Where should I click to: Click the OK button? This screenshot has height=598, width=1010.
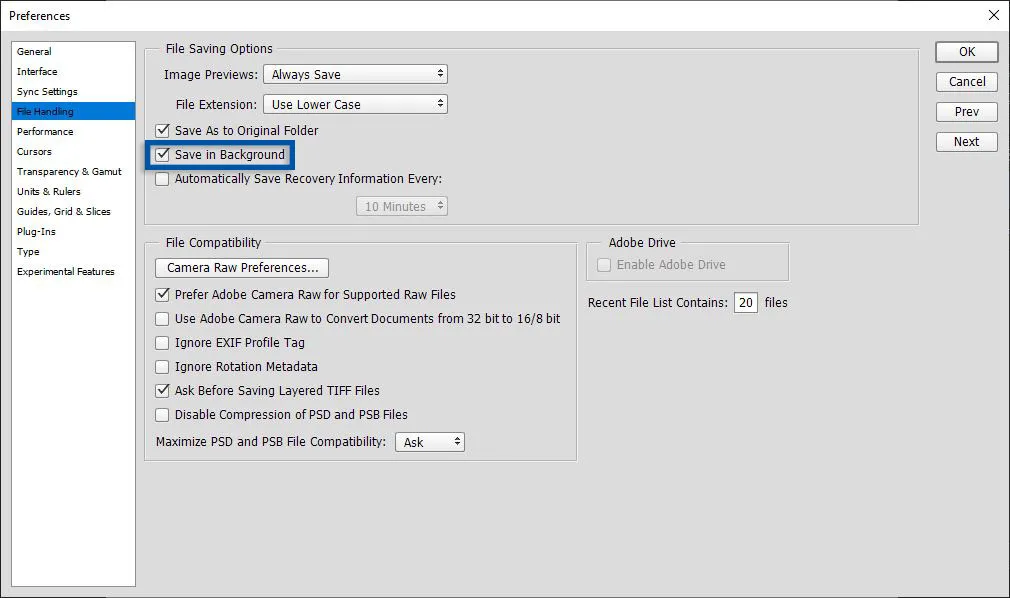[x=966, y=52]
